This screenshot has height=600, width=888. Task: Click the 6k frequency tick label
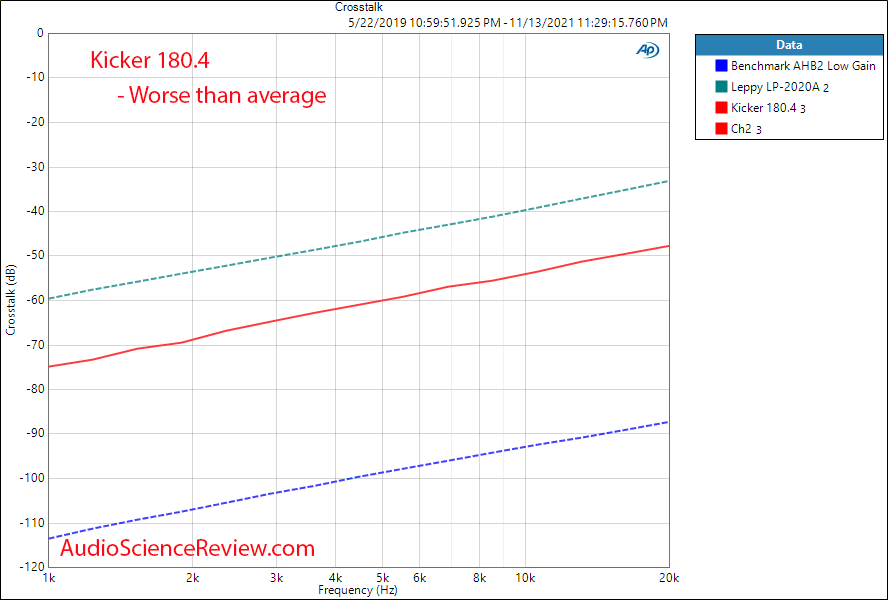pos(420,578)
